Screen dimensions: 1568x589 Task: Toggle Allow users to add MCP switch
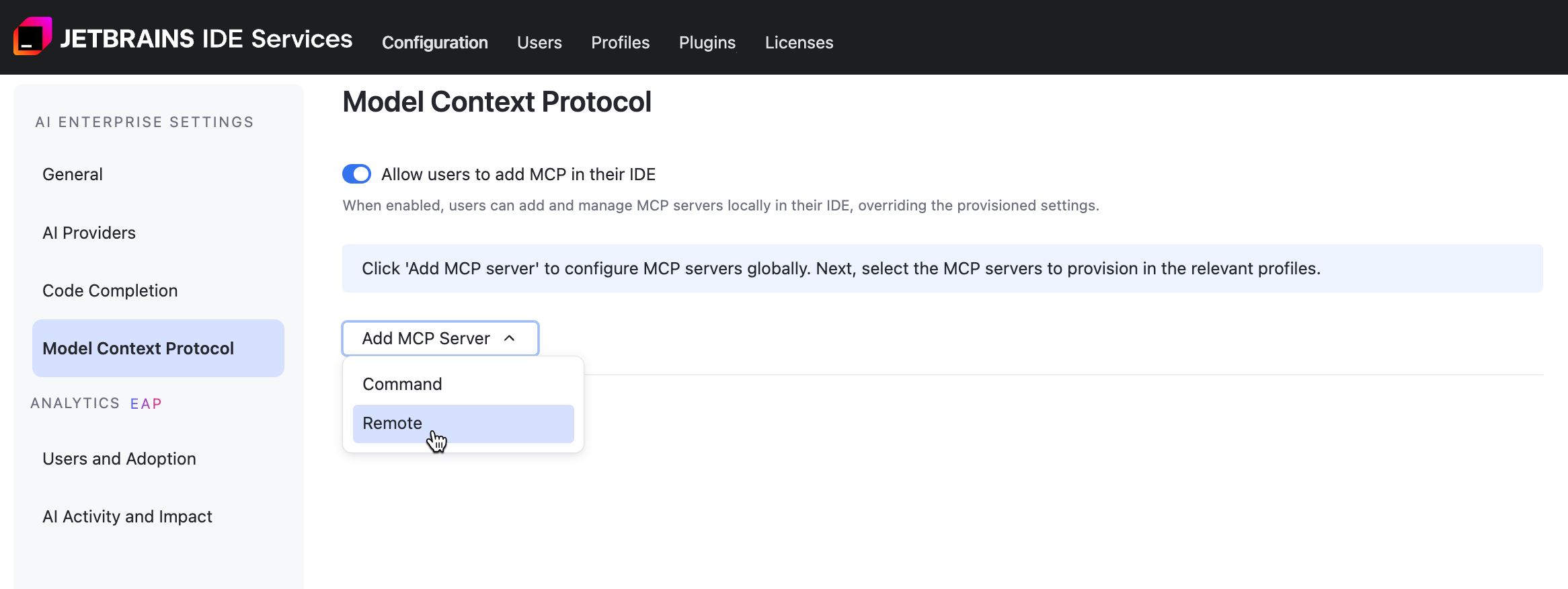pos(356,174)
